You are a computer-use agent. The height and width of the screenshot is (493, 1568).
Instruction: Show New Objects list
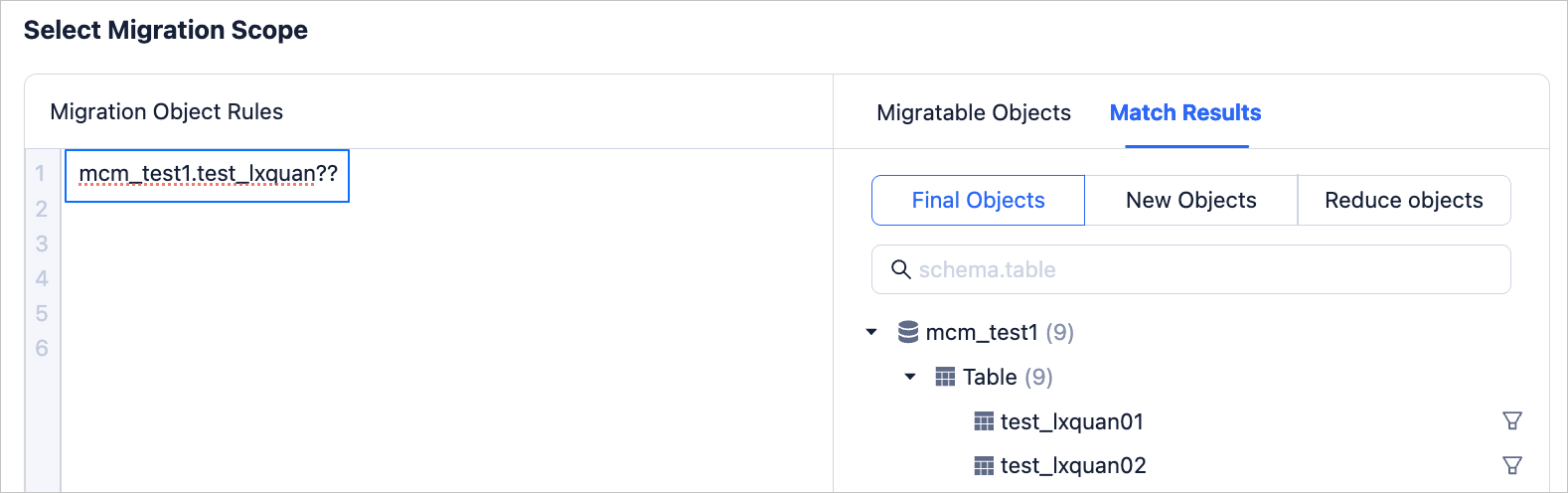(x=1190, y=201)
